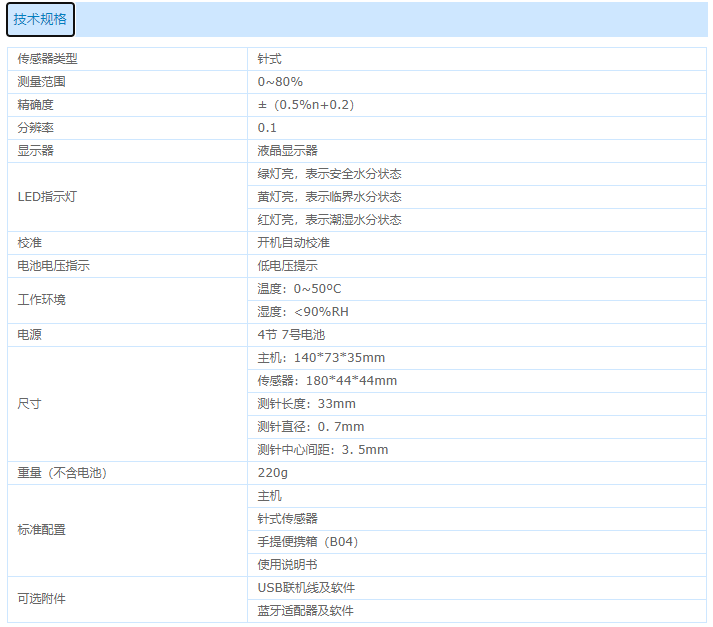Select the 蓝牙适配器及软件 accessory row
This screenshot has height=627, width=713.
305,611
